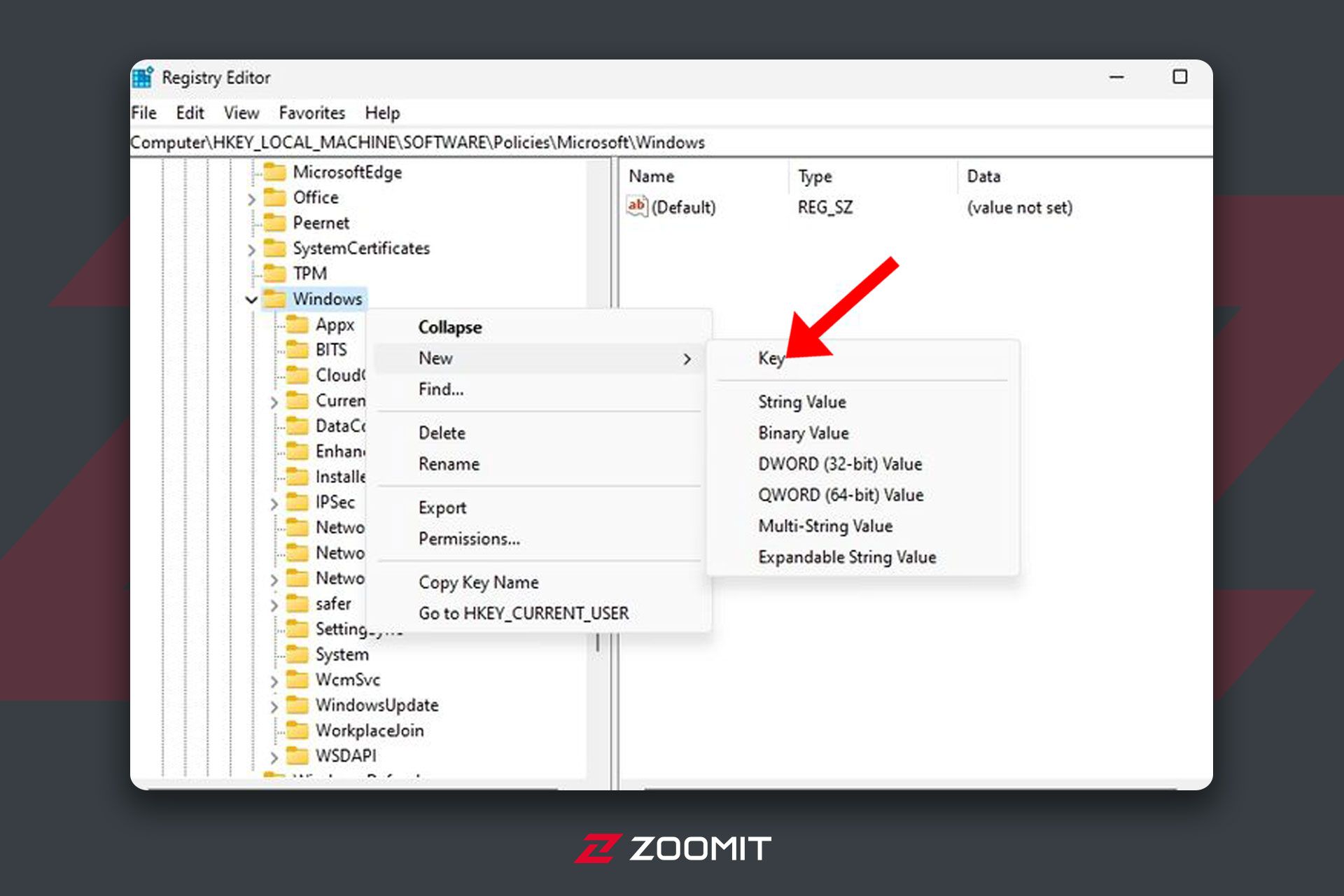This screenshot has height=896, width=1344.
Task: Choose Collapse in the context menu
Action: coord(539,327)
